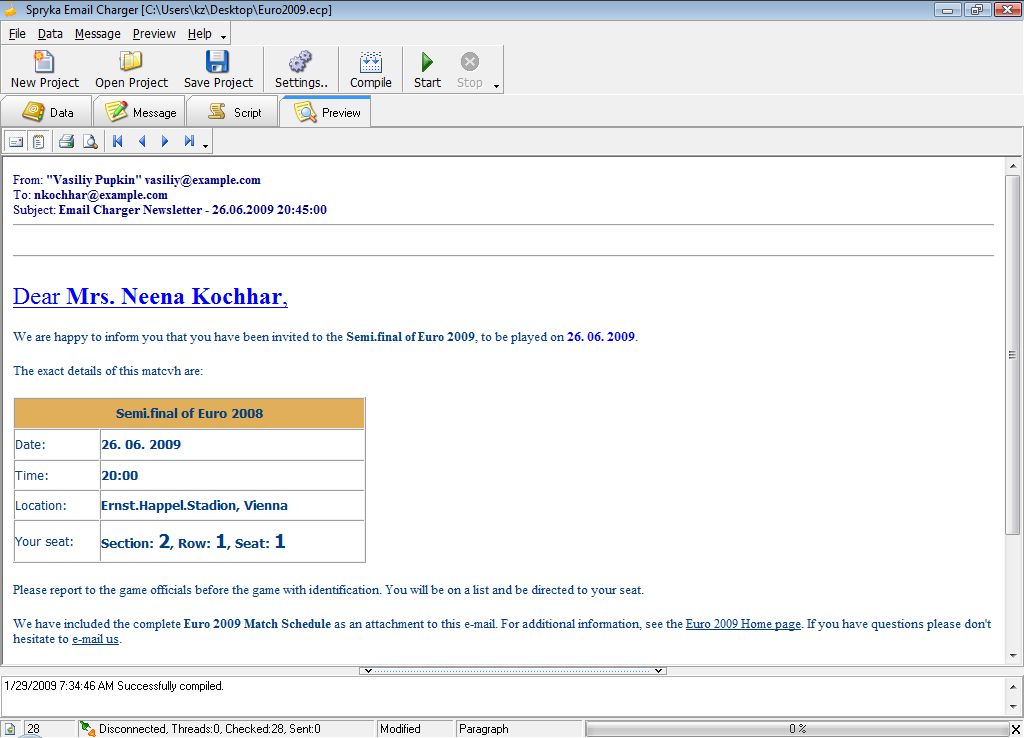This screenshot has height=738, width=1024.
Task: Open a project with Open Project
Action: click(131, 70)
